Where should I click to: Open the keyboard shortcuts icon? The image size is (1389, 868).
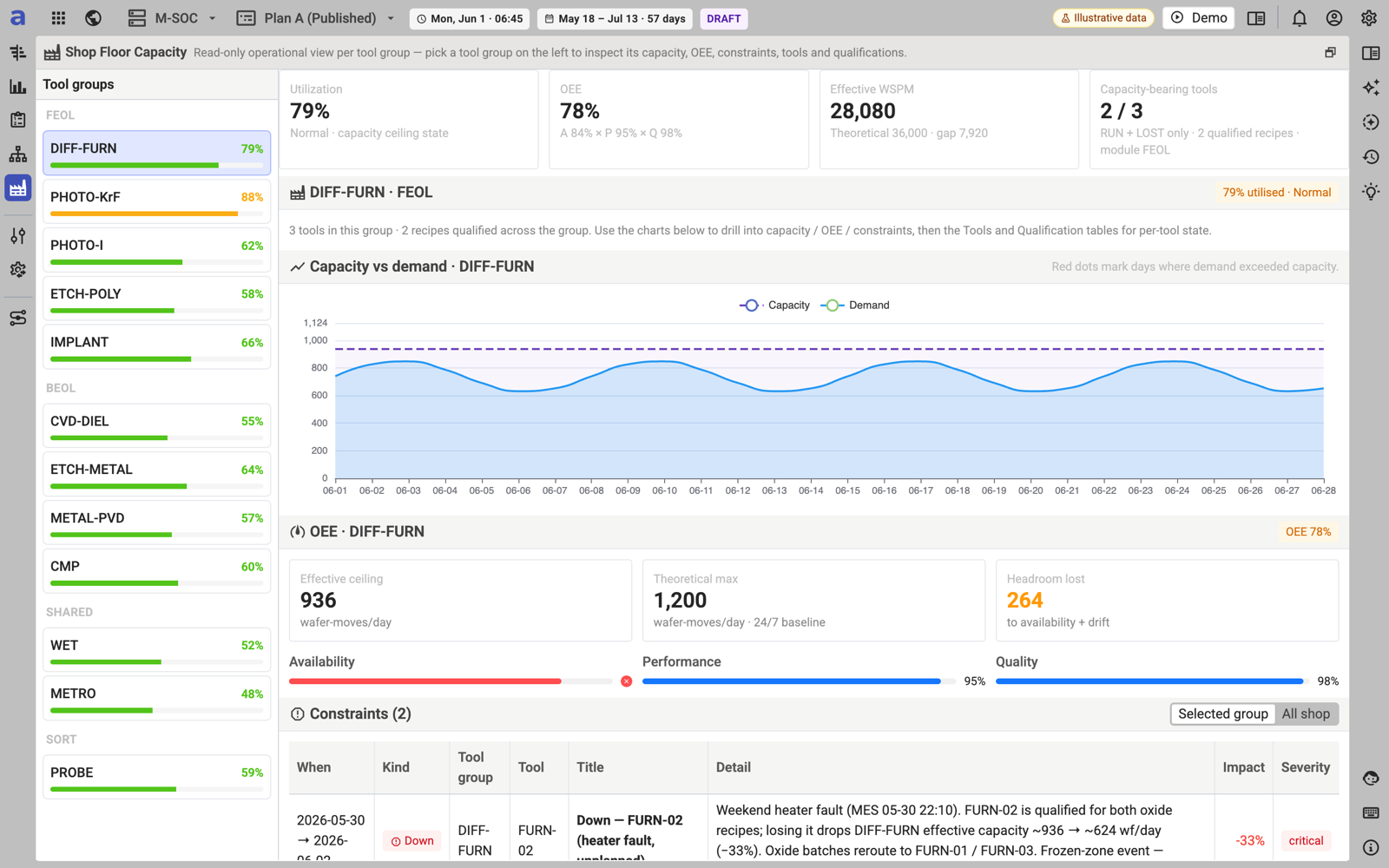pos(1371,813)
